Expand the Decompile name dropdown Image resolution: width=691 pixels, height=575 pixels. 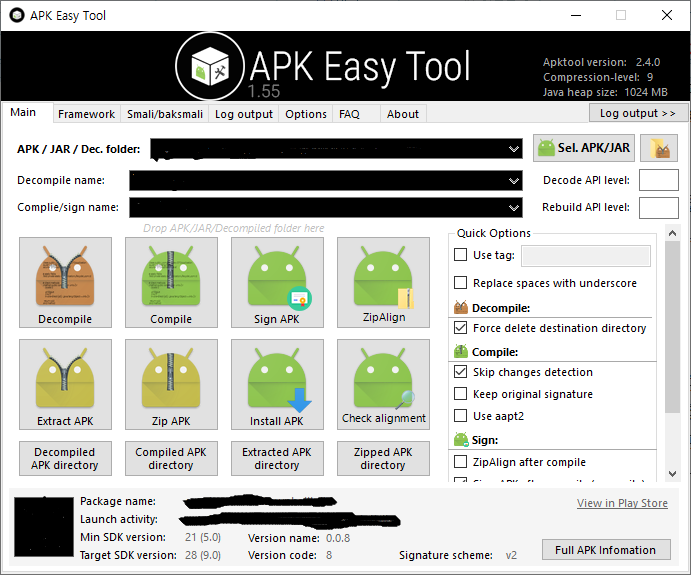coord(513,181)
